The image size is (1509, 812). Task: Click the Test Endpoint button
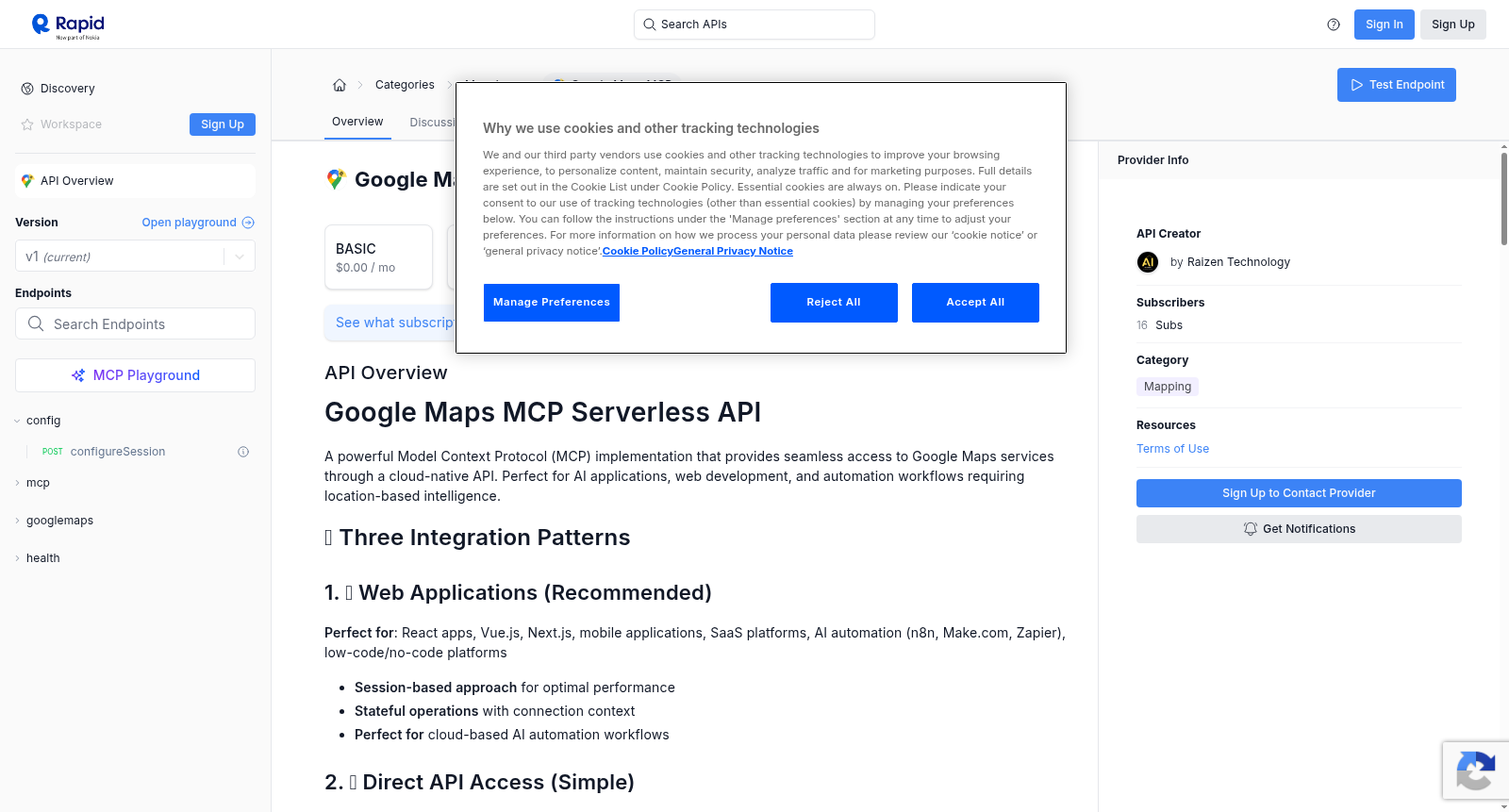1397,85
